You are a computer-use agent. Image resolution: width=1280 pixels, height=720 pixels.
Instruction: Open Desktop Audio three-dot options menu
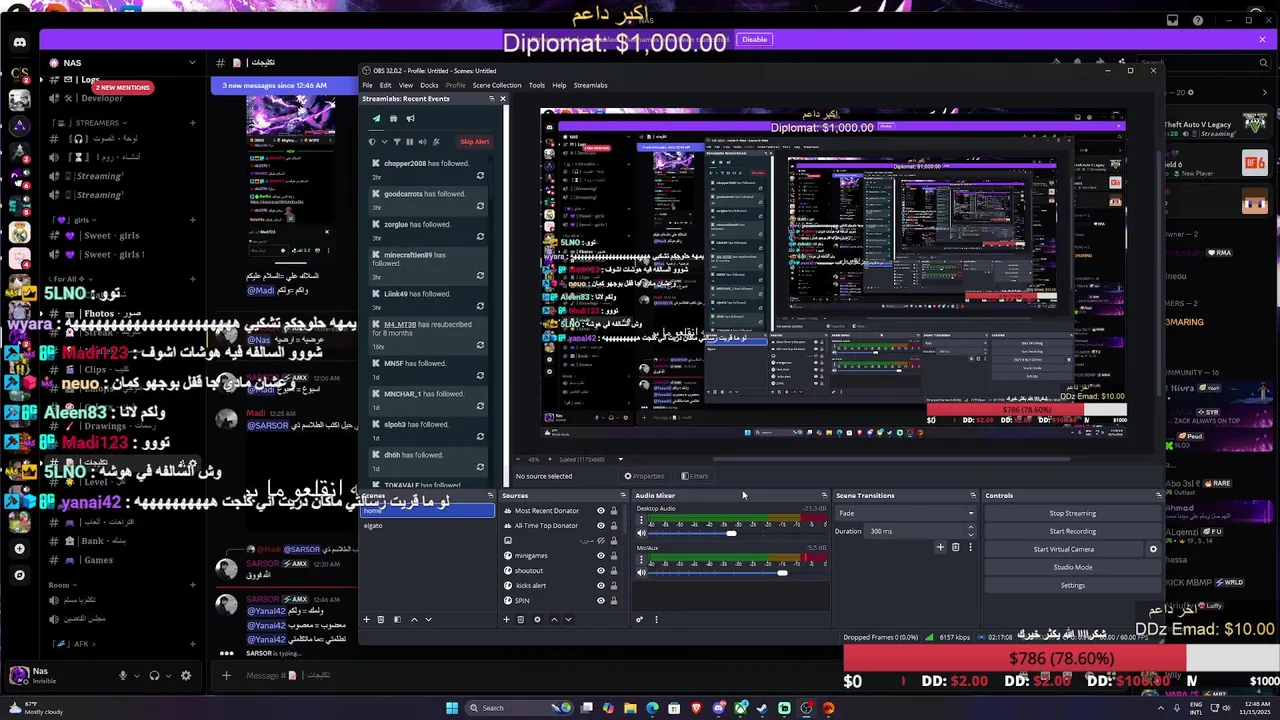641,520
